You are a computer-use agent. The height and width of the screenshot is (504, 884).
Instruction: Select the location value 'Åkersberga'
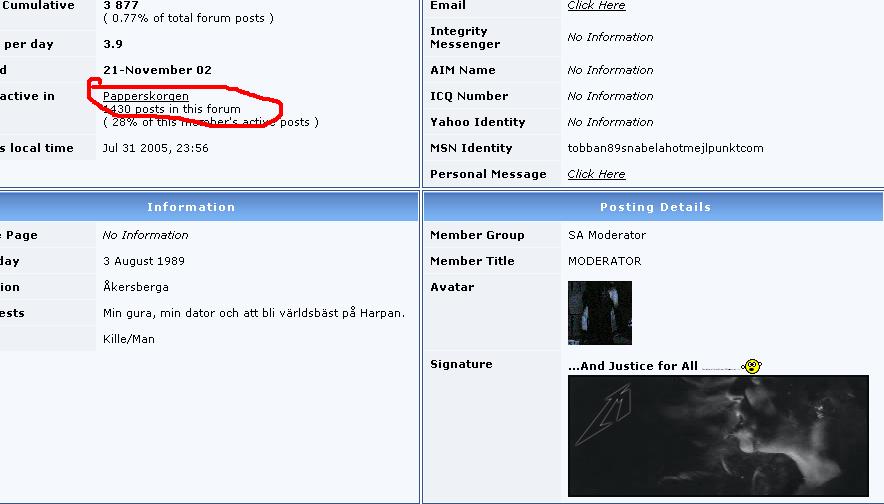click(135, 286)
